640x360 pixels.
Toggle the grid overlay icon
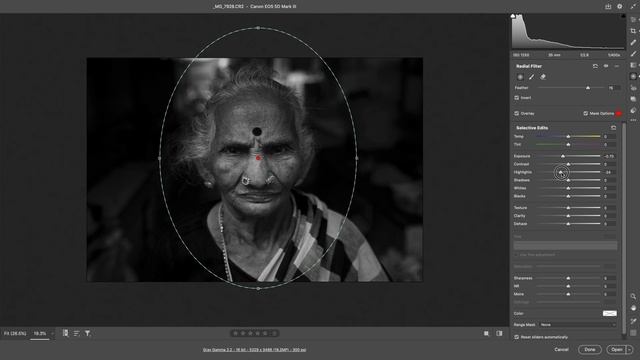tap(633, 333)
